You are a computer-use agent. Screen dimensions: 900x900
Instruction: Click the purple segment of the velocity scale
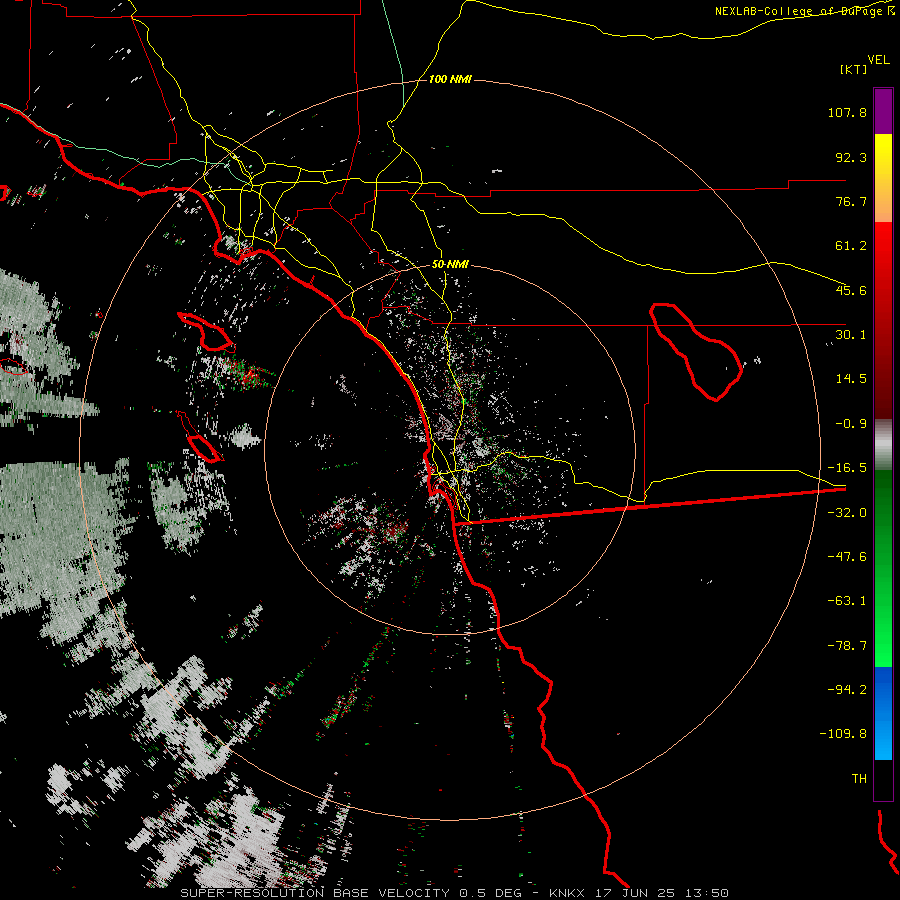coord(883,112)
